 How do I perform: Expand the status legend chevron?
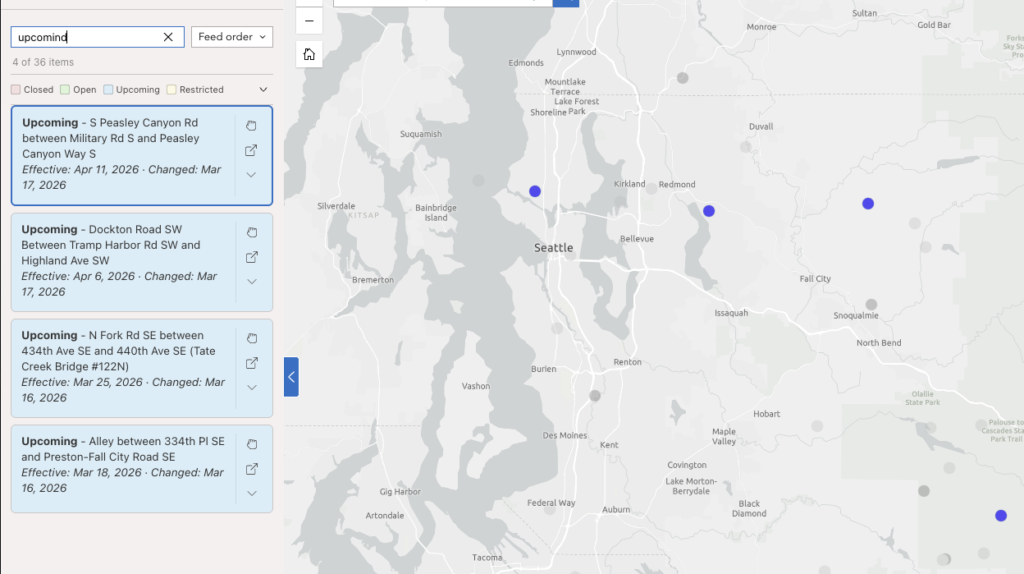pyautogui.click(x=264, y=90)
